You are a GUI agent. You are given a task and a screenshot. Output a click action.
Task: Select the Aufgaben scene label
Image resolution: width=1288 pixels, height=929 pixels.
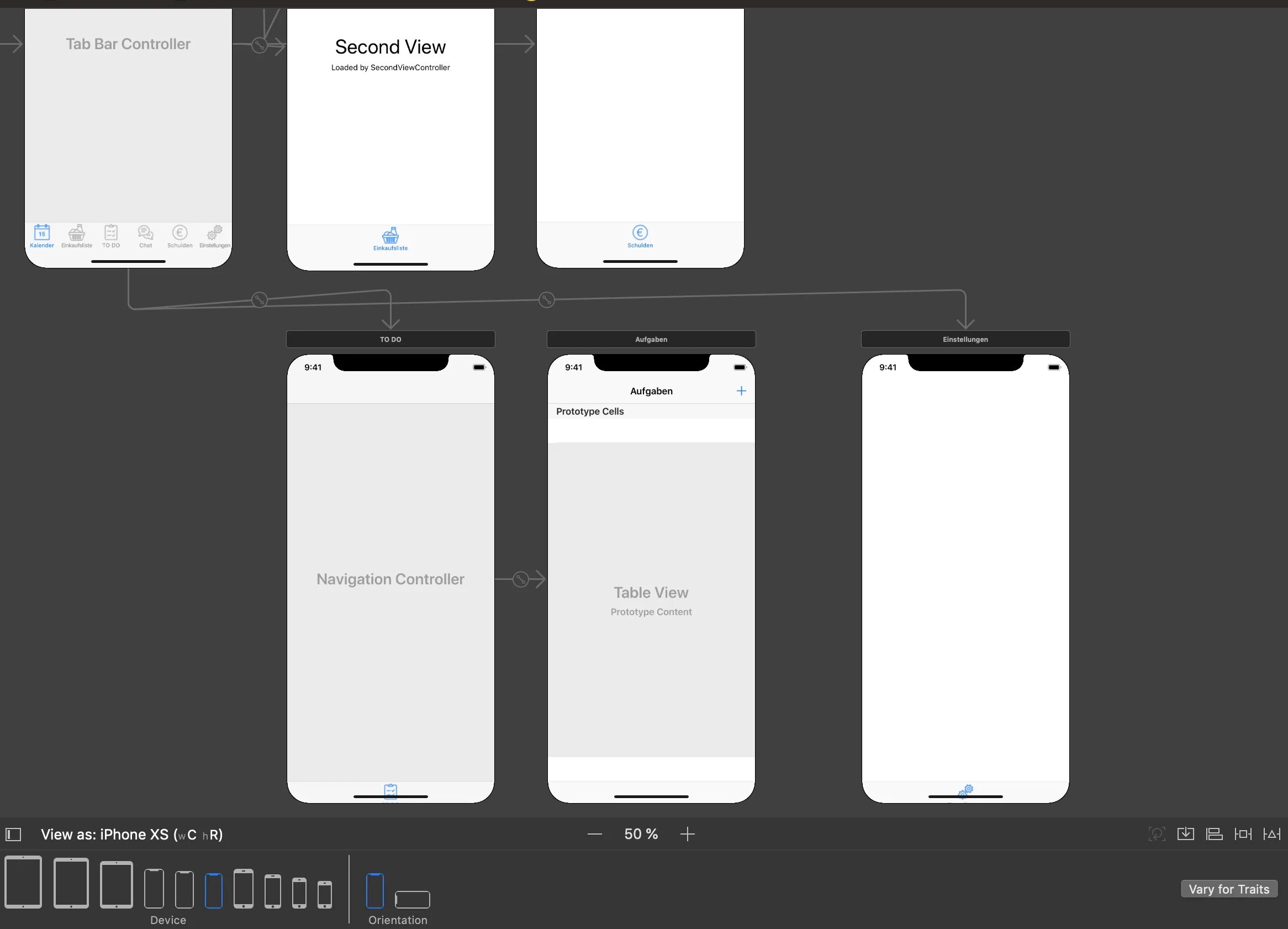[x=650, y=339]
